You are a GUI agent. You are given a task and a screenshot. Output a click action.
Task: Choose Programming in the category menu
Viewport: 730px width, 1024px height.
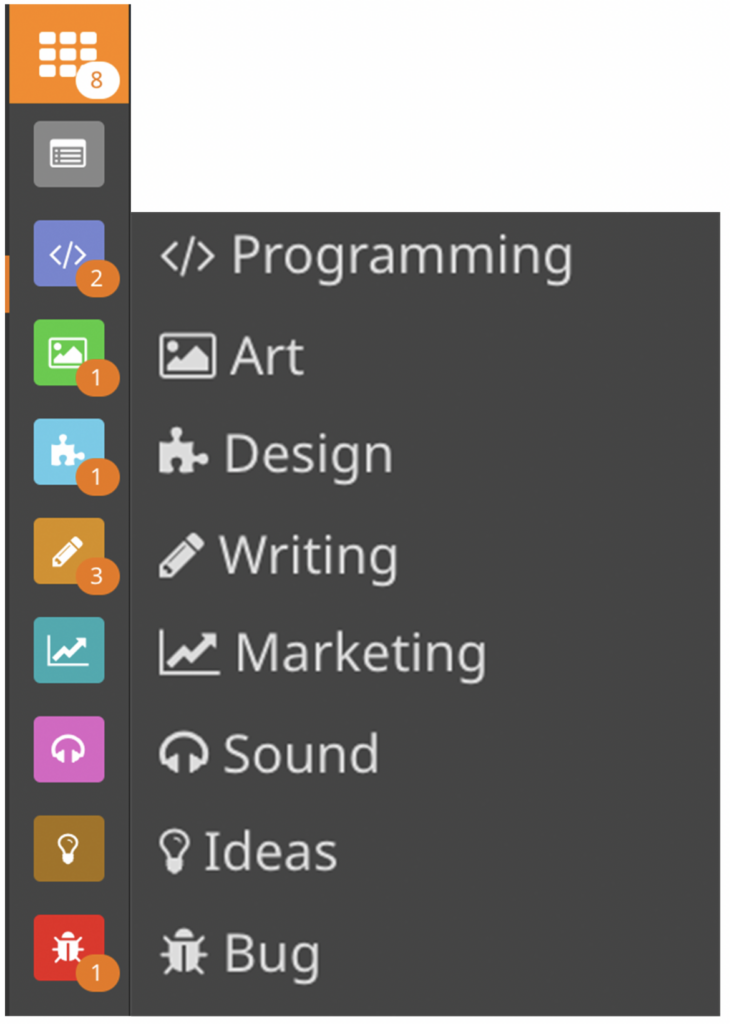pyautogui.click(x=366, y=257)
